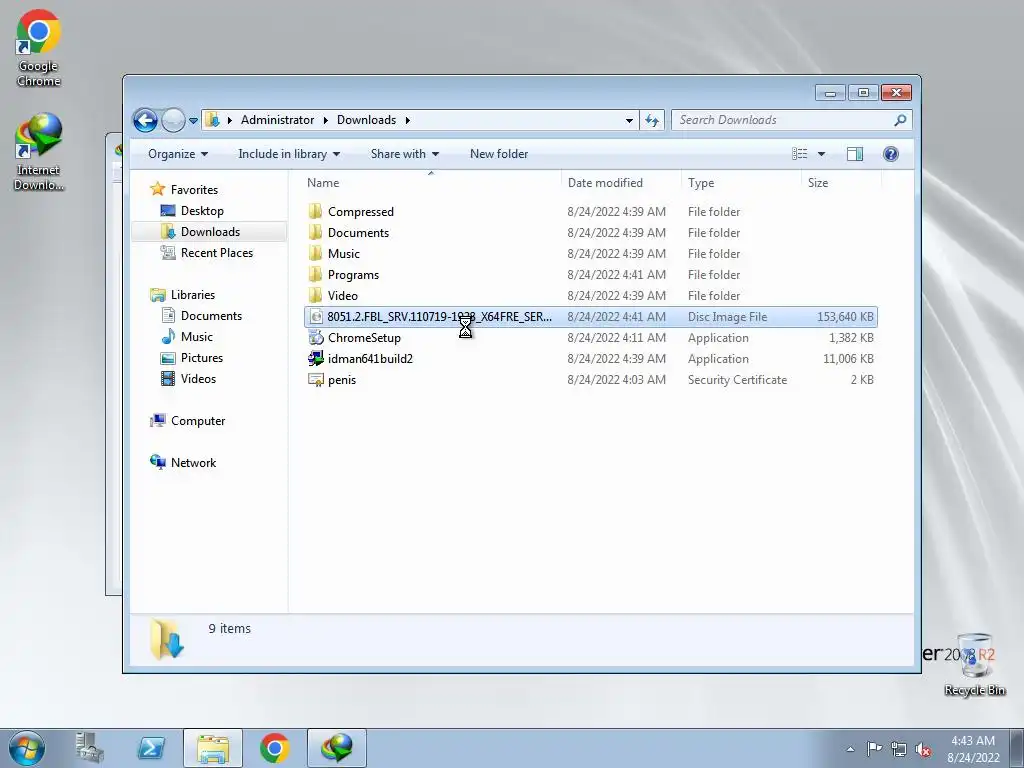
Task: Select the Video folder icon
Action: click(315, 296)
